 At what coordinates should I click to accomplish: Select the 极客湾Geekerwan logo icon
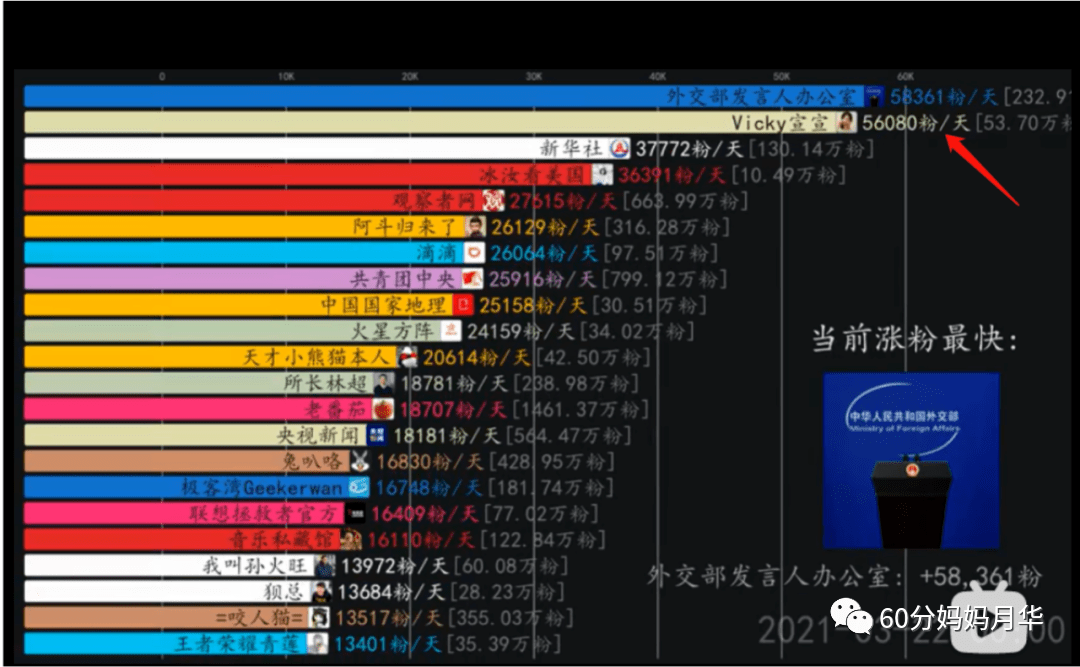pos(357,487)
